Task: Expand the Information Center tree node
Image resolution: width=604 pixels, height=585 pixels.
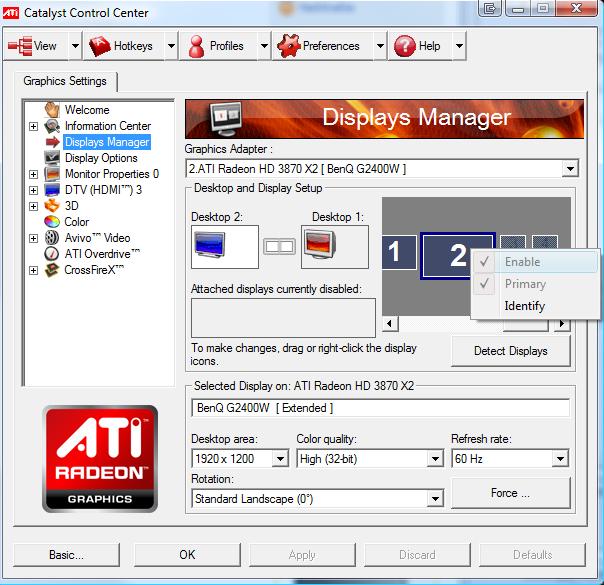Action: click(x=34, y=126)
